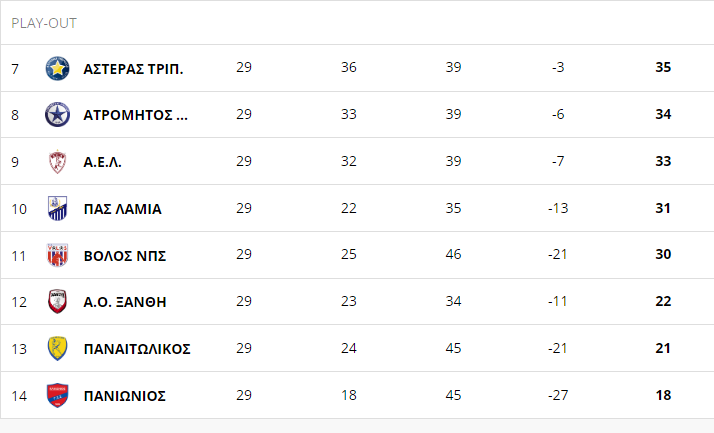Open the ΠΑΝΑΙΤΩΛΙΚΟΣ yellow crest
The image size is (714, 433).
pyautogui.click(x=57, y=348)
